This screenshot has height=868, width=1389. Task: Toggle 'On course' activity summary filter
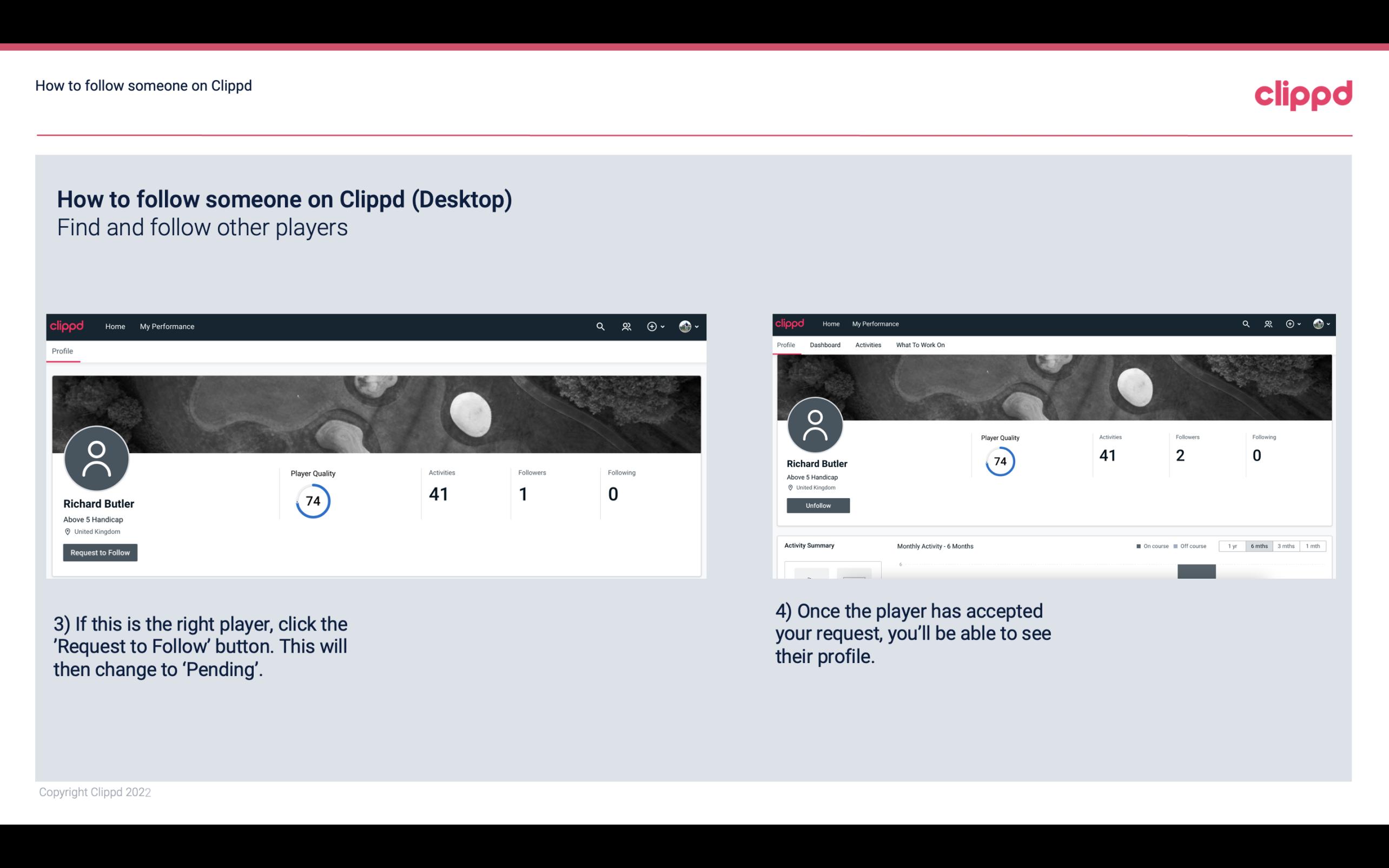(x=1150, y=546)
